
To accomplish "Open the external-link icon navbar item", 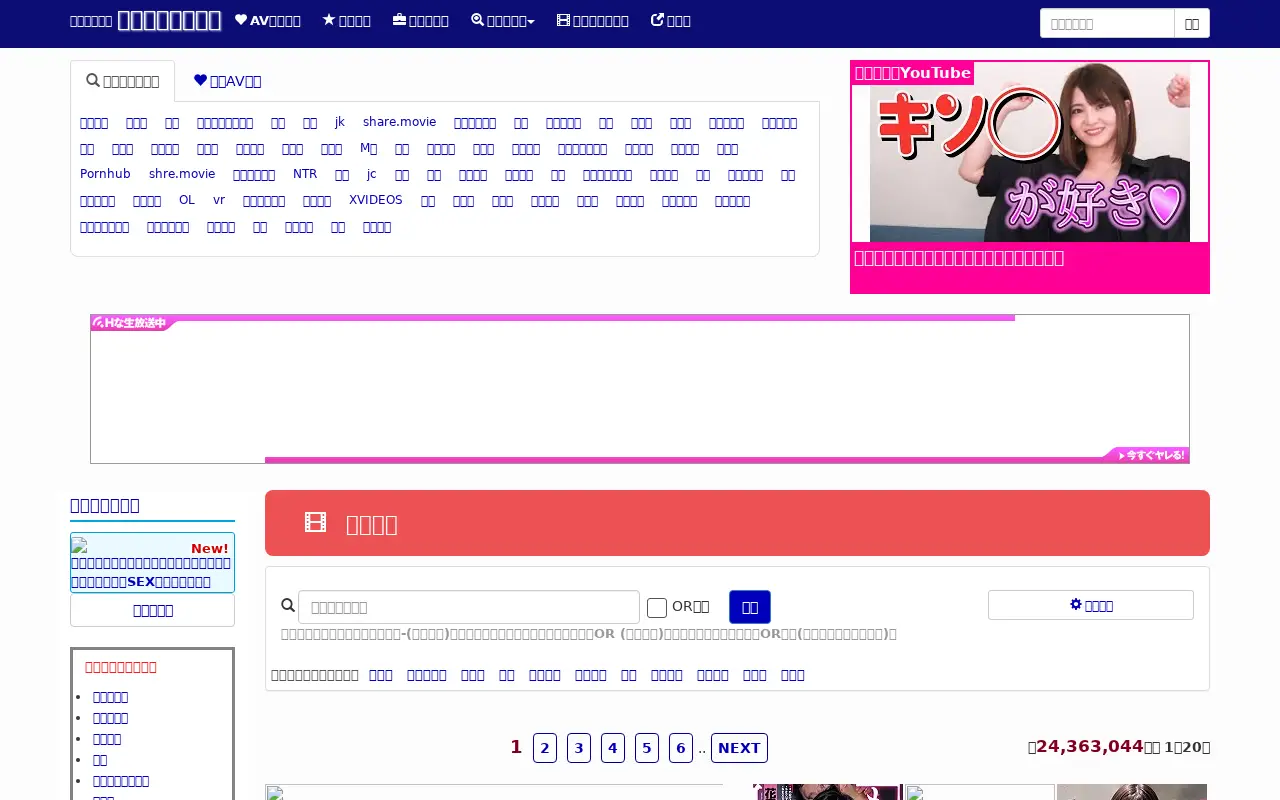I will click(671, 21).
